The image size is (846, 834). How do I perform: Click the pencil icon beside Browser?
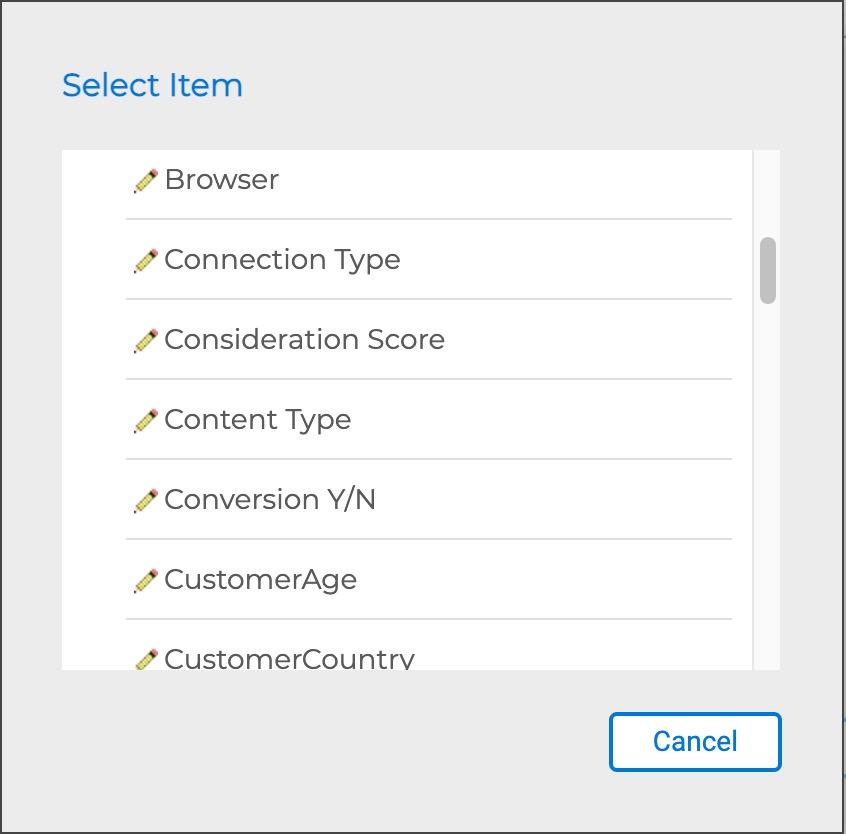click(x=145, y=181)
